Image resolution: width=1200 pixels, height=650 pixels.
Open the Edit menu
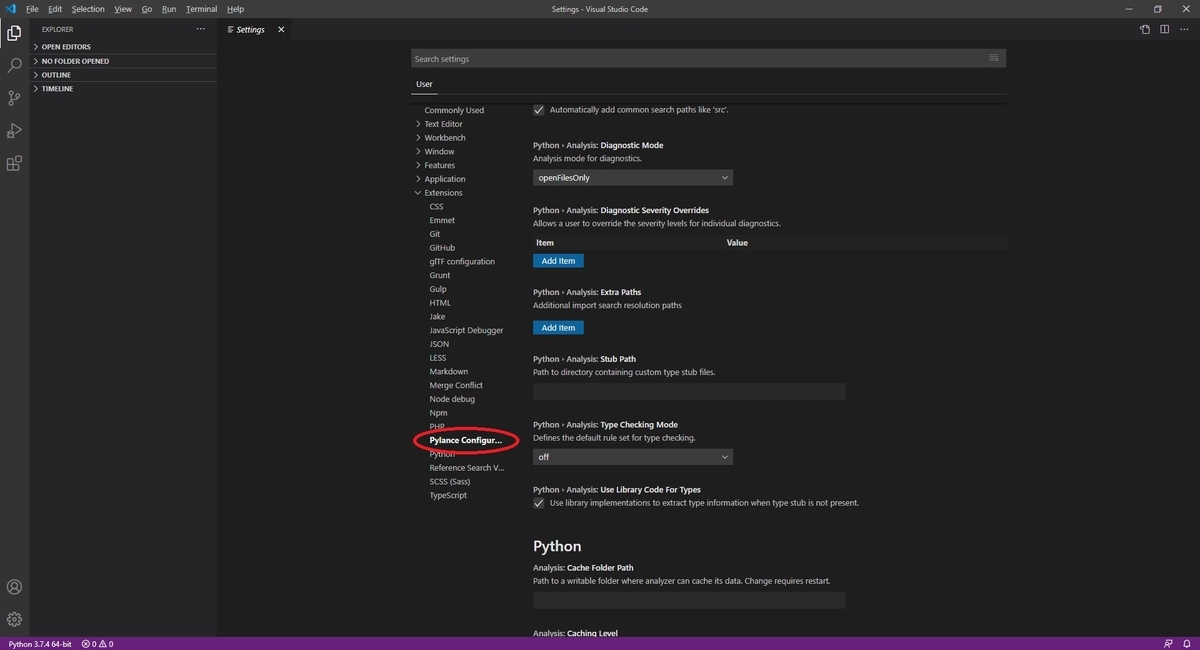pyautogui.click(x=55, y=9)
